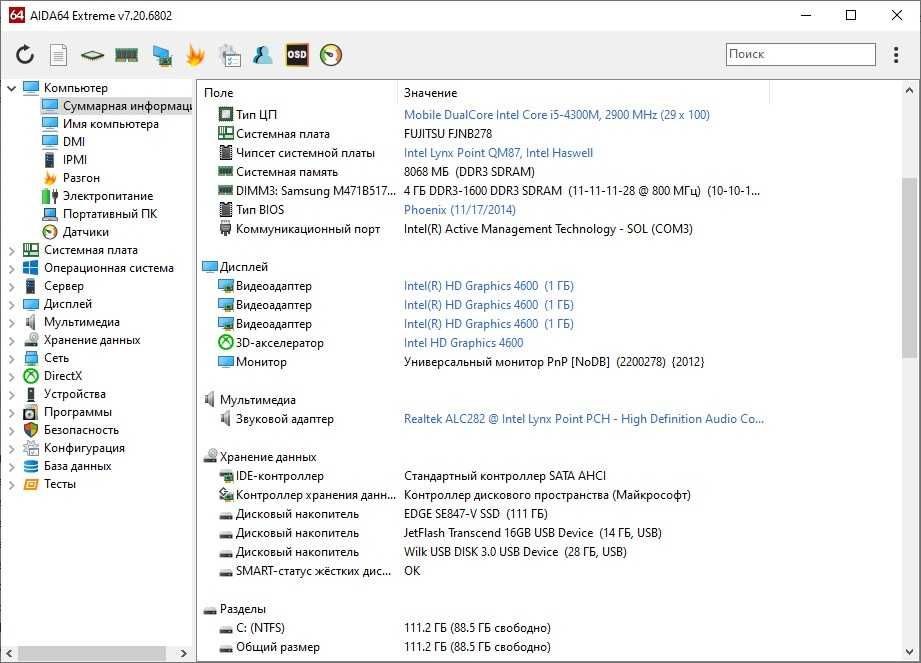Click the tree pane horizontal scrollbar left arrow
921x663 pixels.
pyautogui.click(x=9, y=653)
